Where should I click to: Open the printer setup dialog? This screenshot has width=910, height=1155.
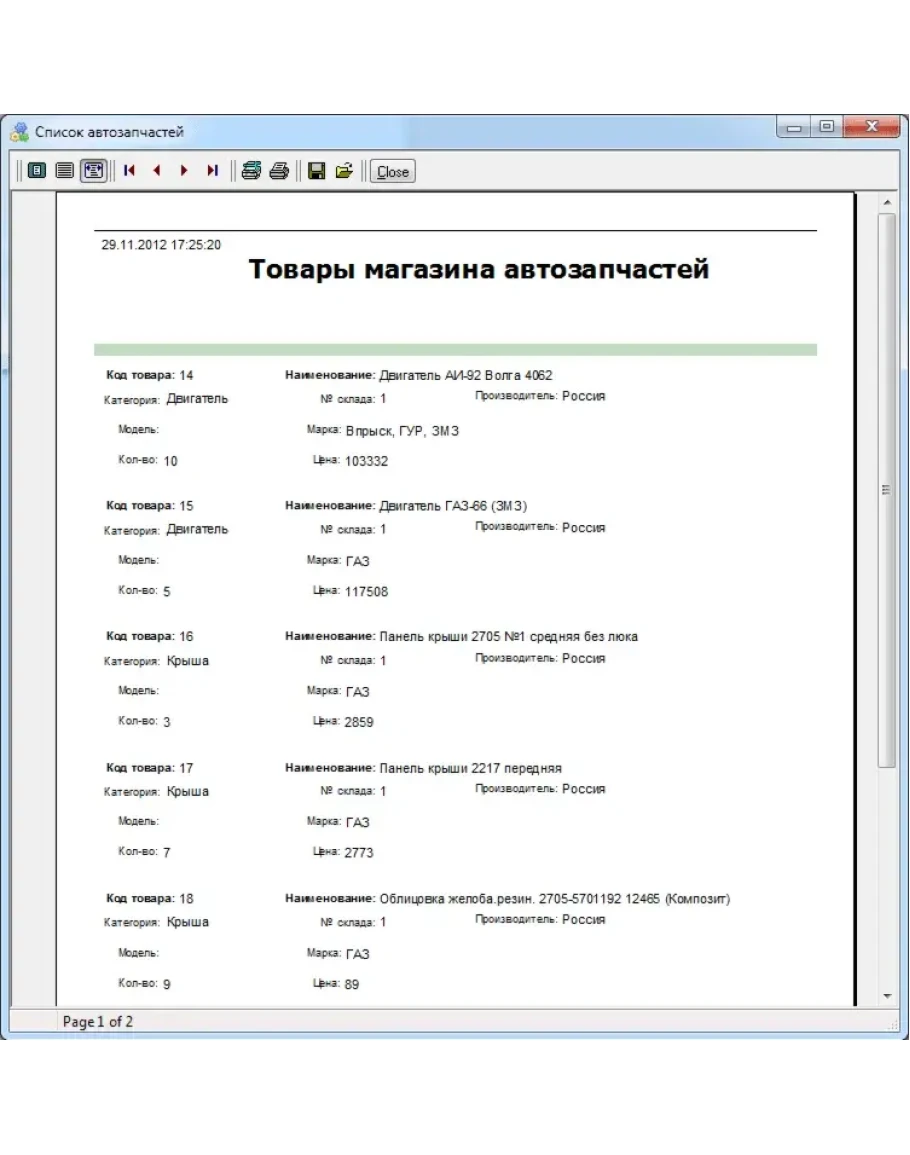pyautogui.click(x=251, y=171)
